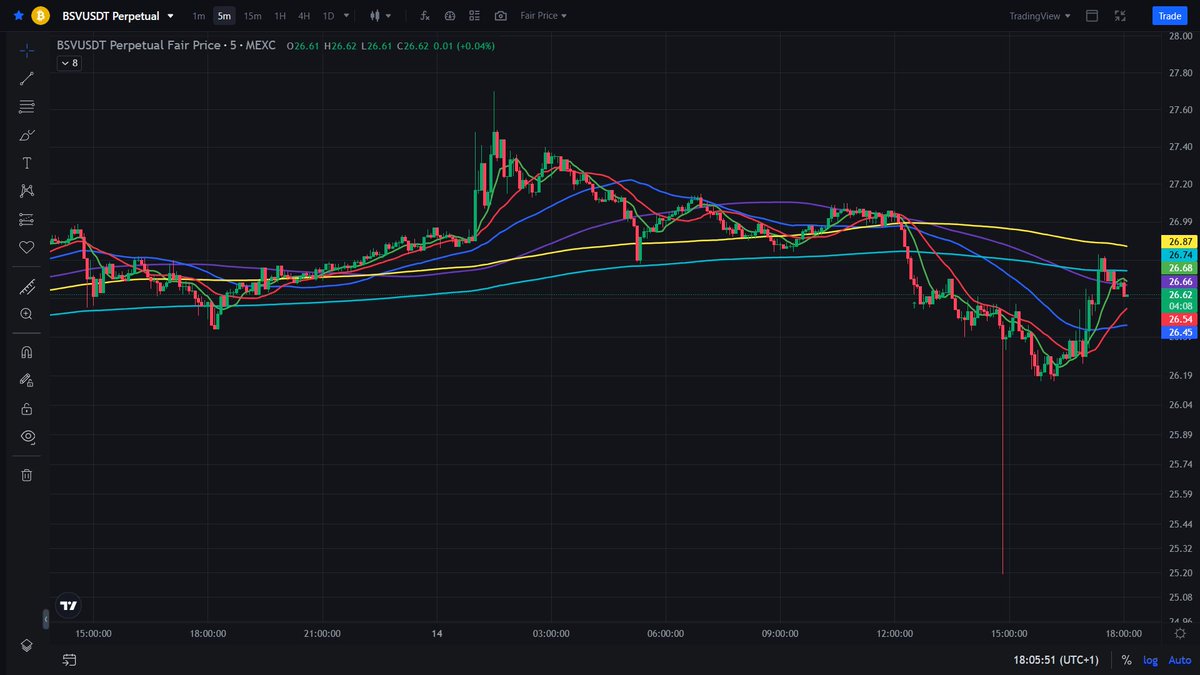
Task: Click the blue 26.45 price label
Action: (1180, 332)
